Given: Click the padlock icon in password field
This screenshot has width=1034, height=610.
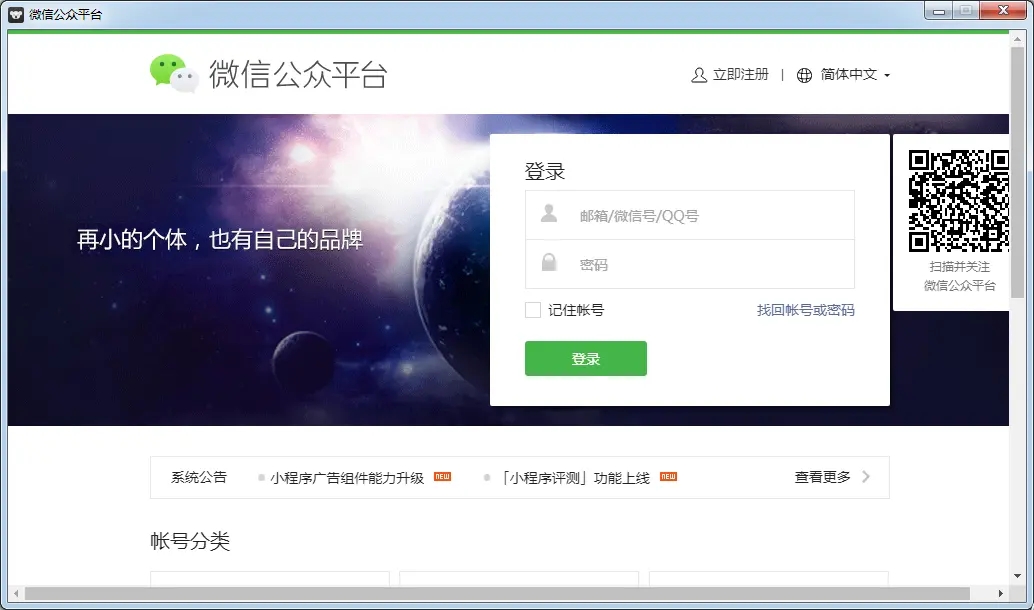Looking at the screenshot, I should 549,262.
